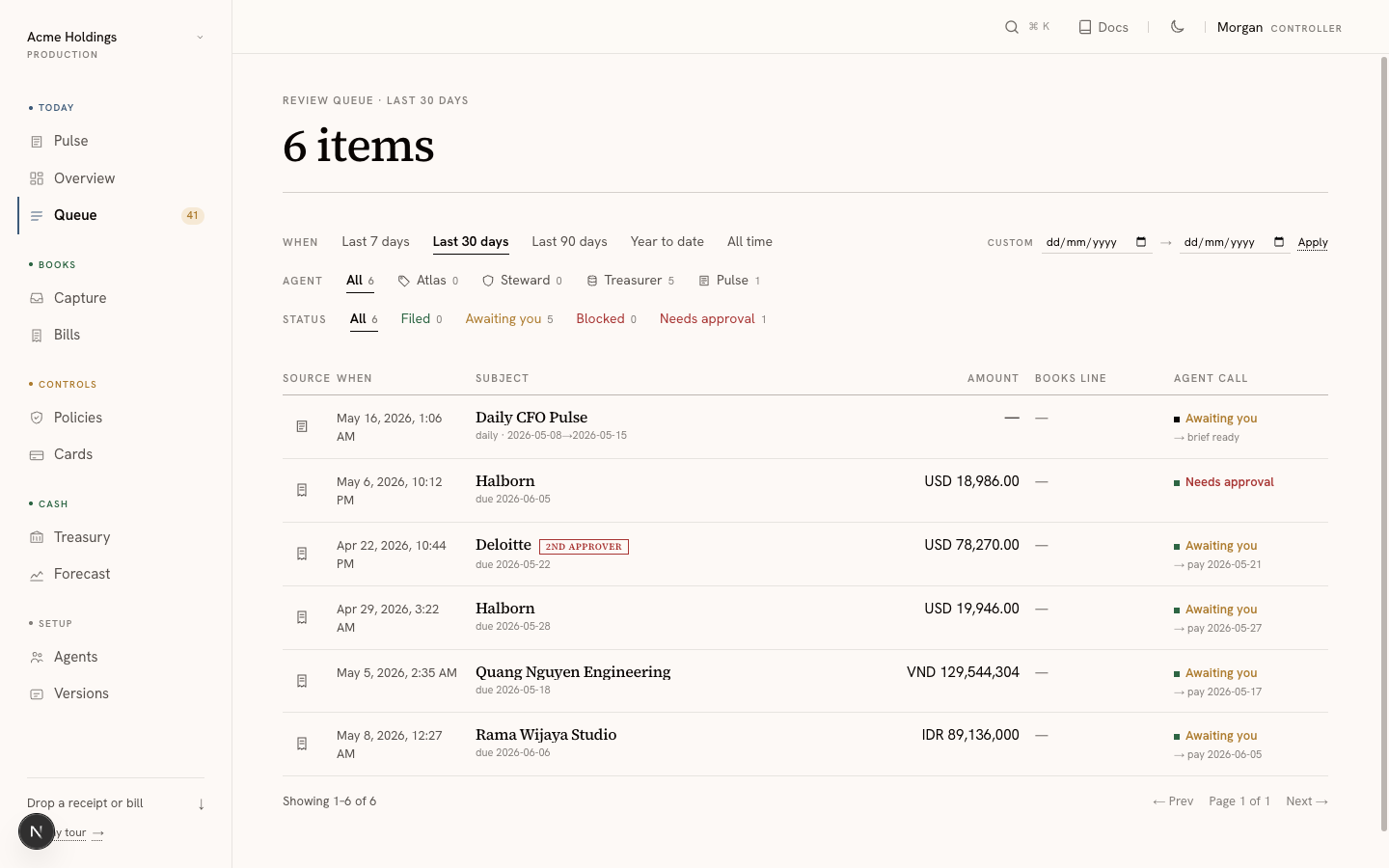Click the Pulse agent filter icon

tap(704, 281)
